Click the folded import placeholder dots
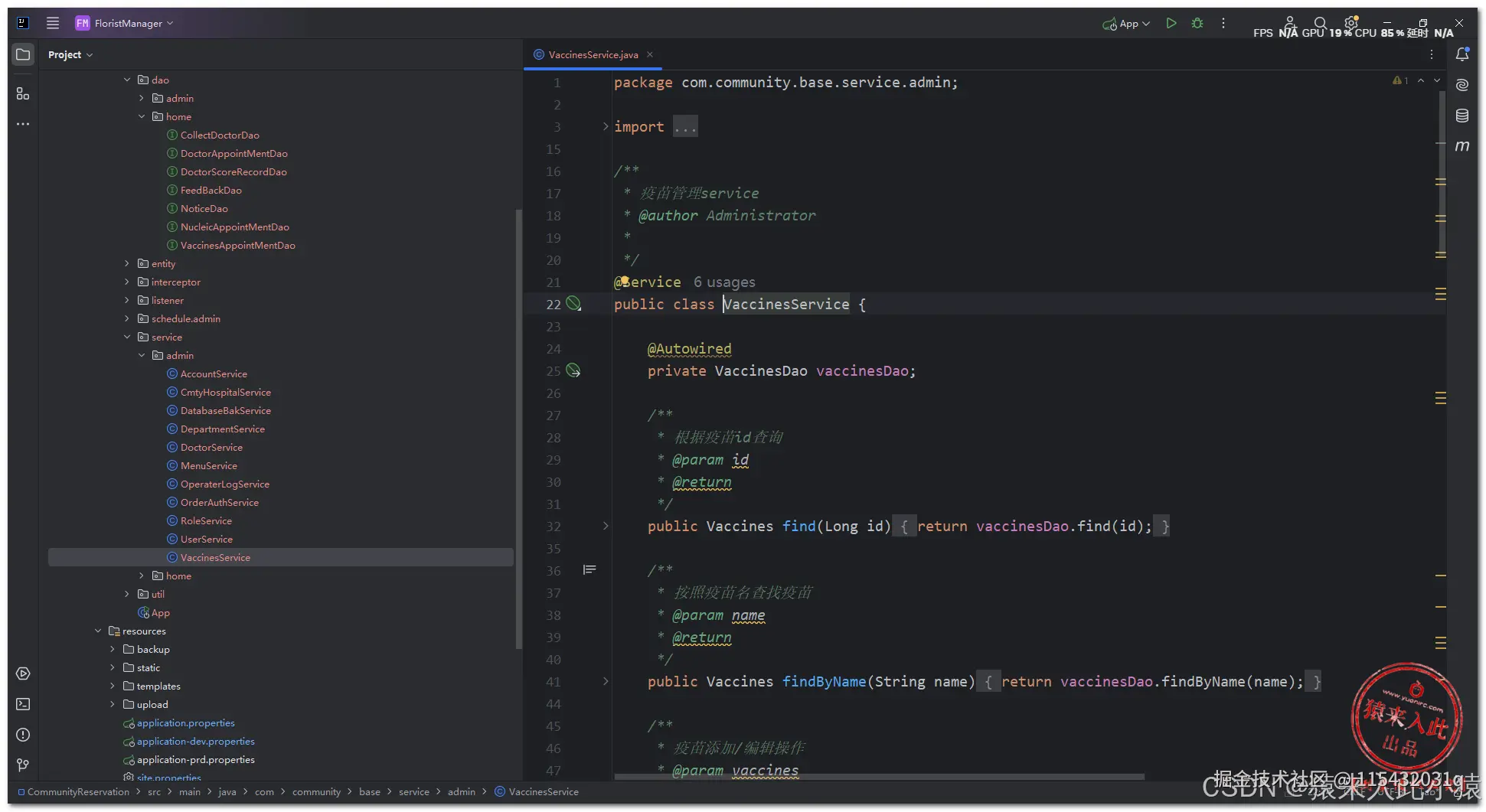 coord(685,127)
